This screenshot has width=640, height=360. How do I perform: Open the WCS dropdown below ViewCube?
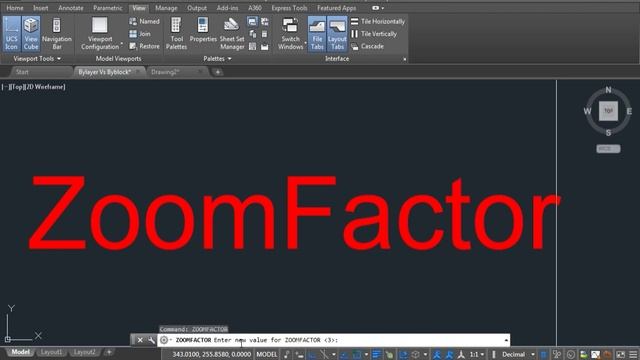[x=608, y=149]
